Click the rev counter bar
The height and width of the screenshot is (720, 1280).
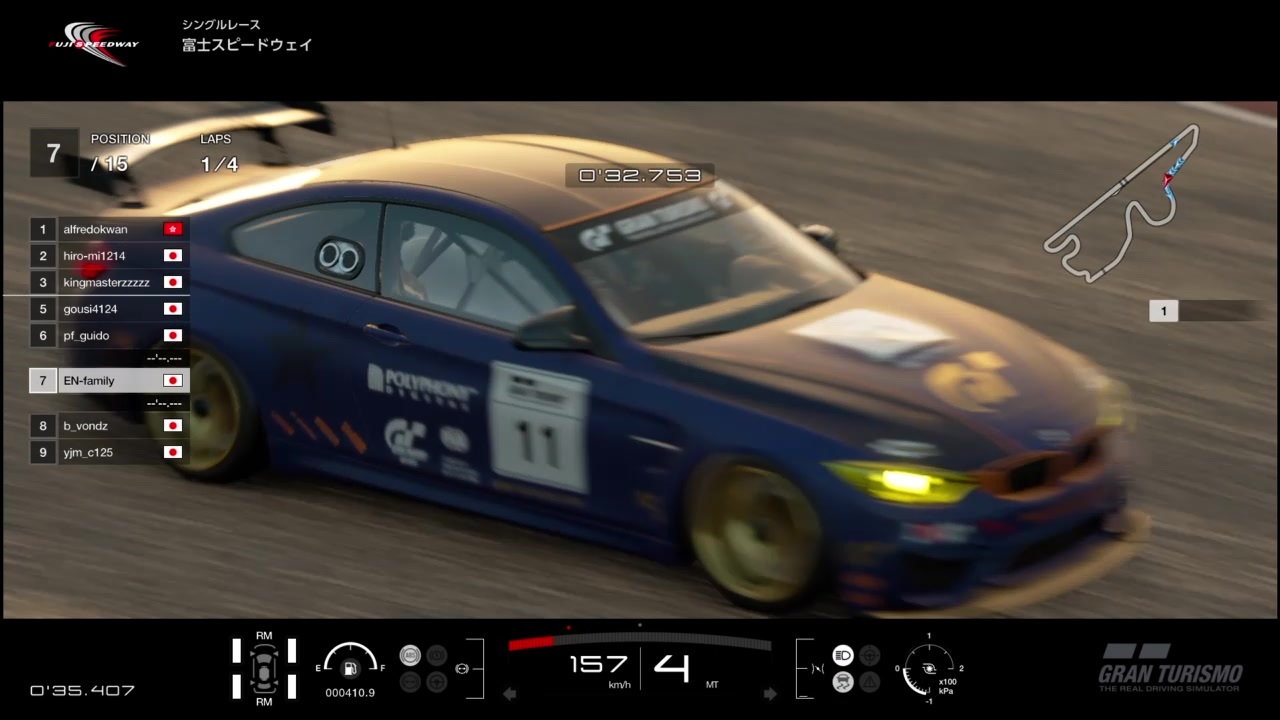tap(640, 643)
